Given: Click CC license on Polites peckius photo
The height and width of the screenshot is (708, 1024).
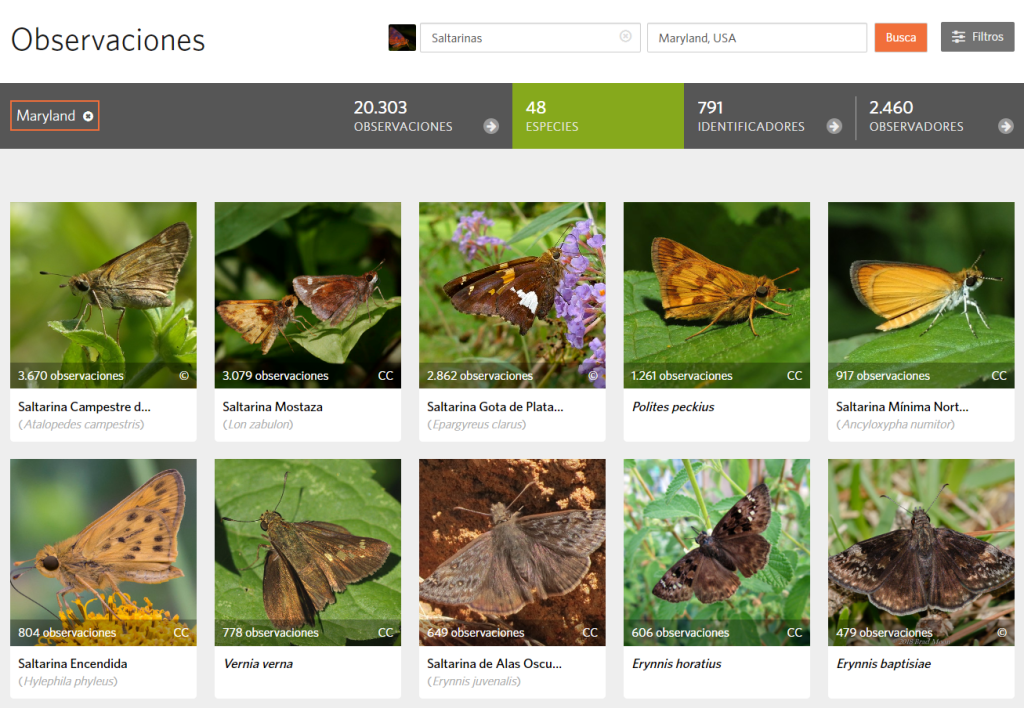Looking at the screenshot, I should click(794, 376).
